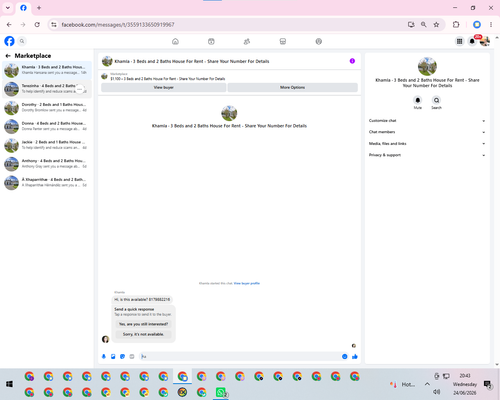Open the Khamla conversation in the list

47,70
